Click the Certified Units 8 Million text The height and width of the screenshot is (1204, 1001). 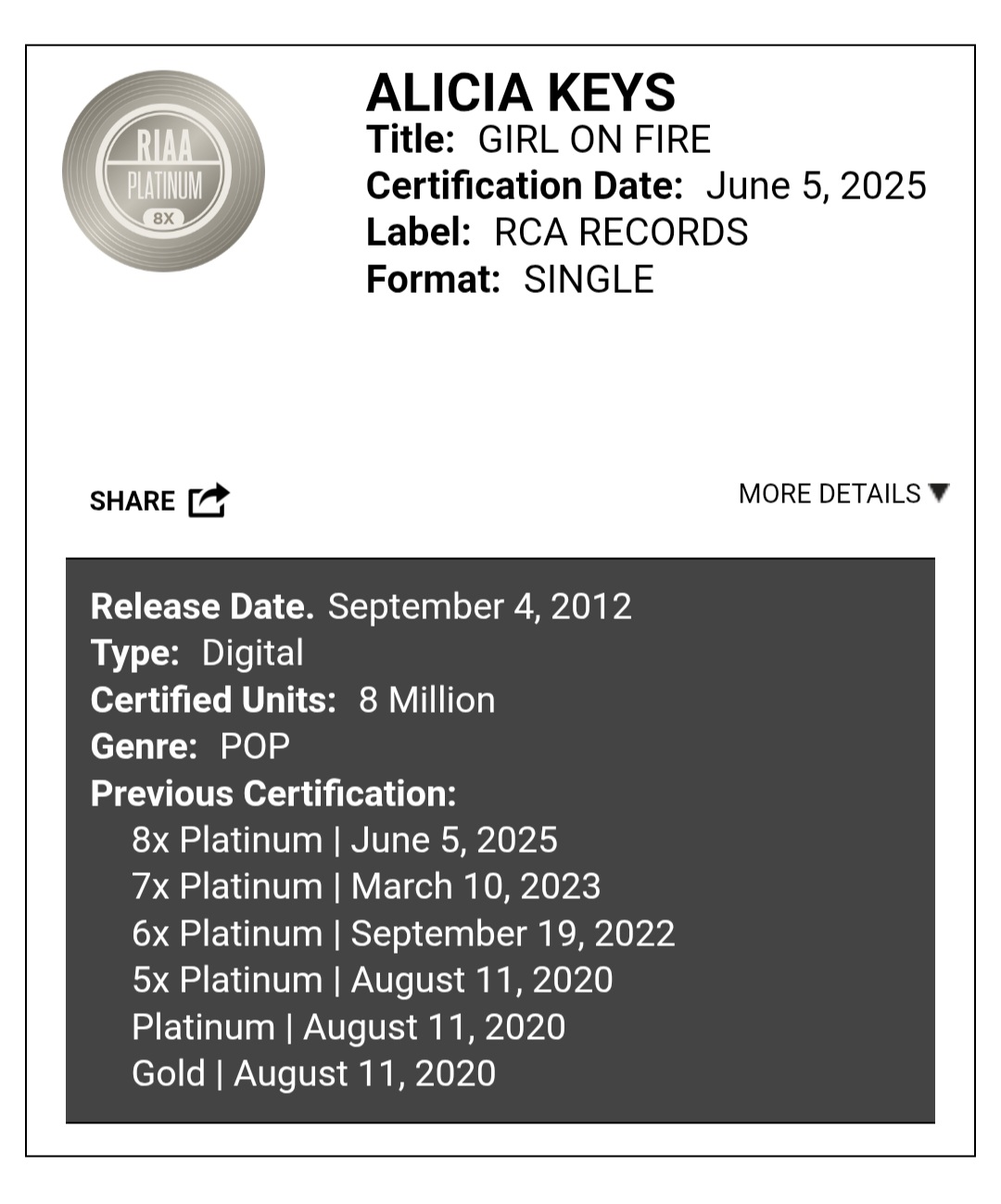pyautogui.click(x=293, y=700)
